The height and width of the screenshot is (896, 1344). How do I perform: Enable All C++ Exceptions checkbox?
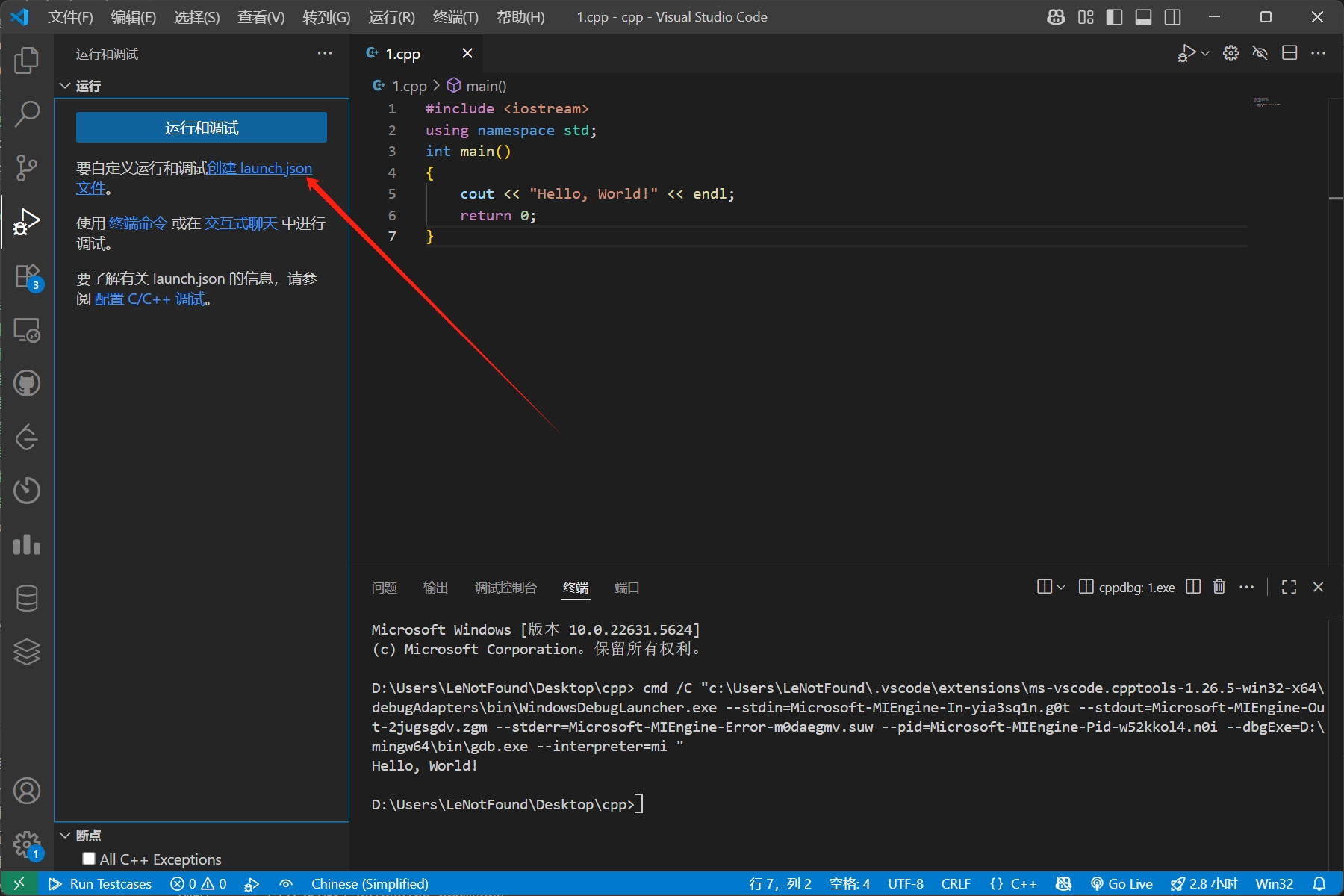89,859
